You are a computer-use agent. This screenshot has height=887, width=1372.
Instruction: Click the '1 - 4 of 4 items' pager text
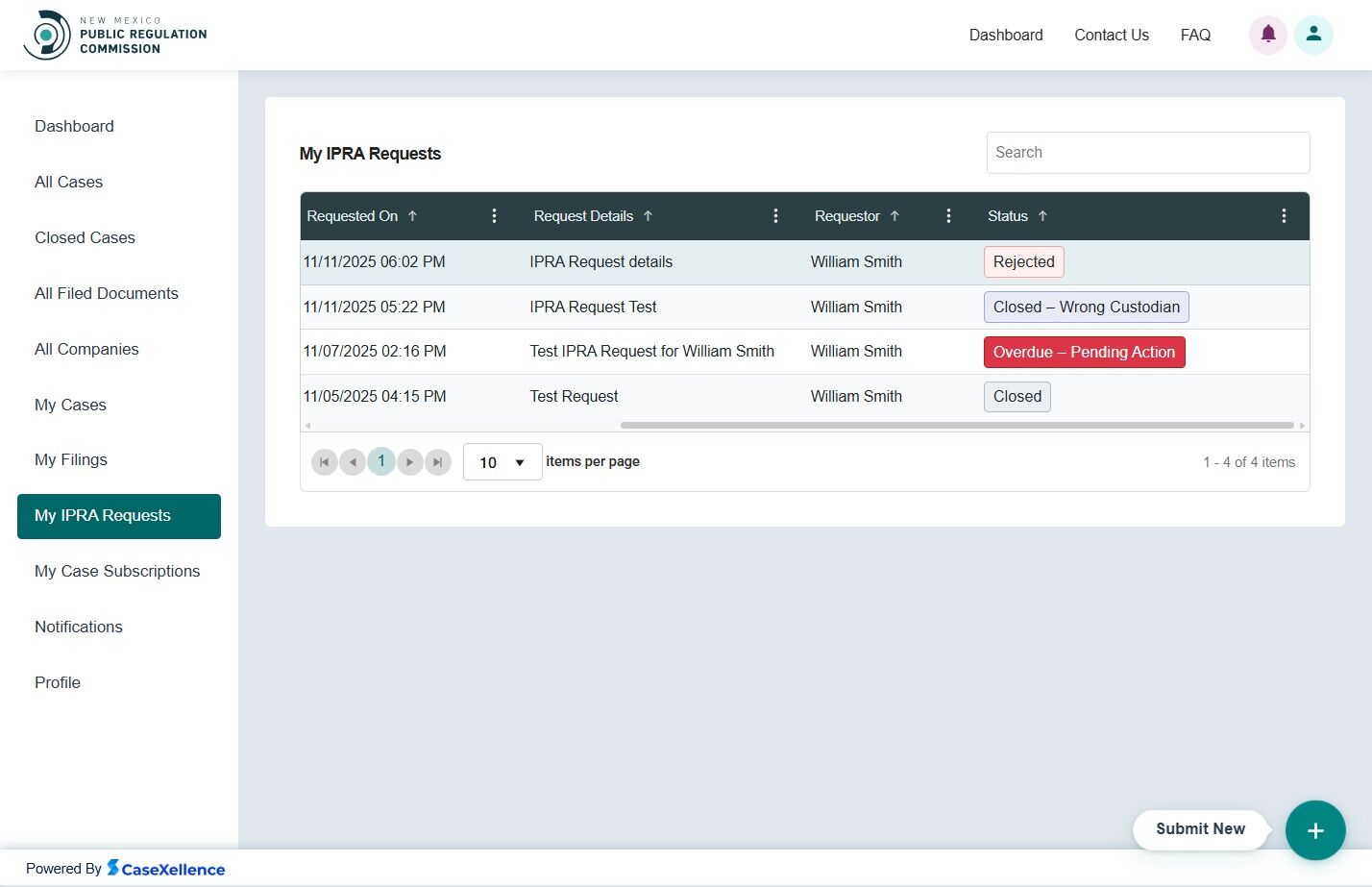coord(1249,462)
